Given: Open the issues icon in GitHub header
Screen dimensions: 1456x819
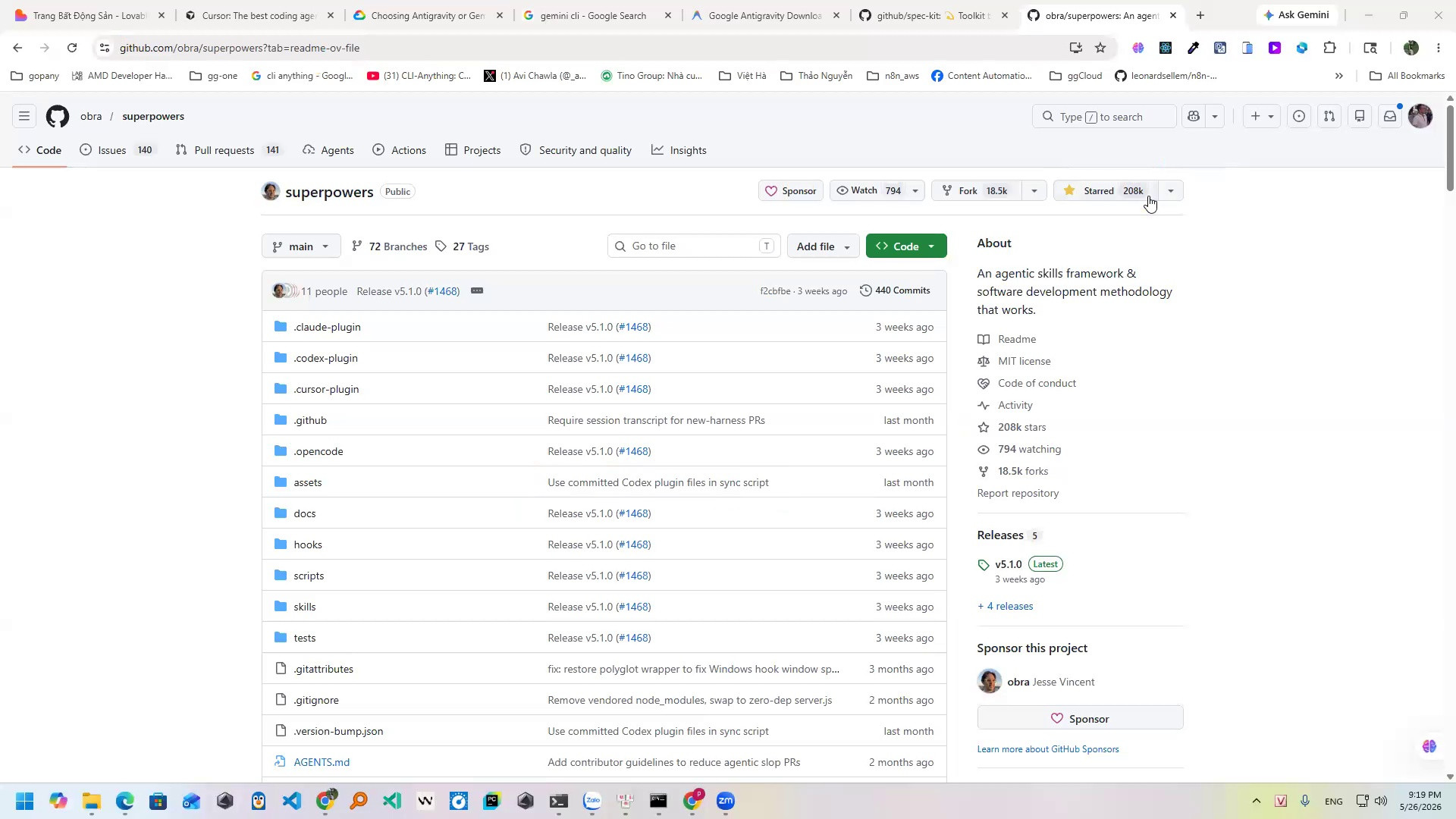Looking at the screenshot, I should (1299, 117).
